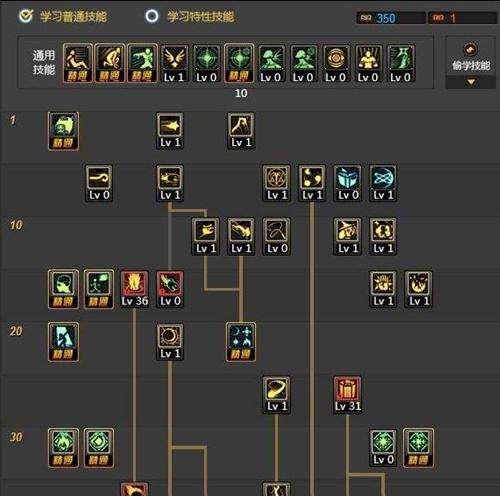500x496 pixels.
Task: Select the Lv 36 red flame skill
Action: 134,289
